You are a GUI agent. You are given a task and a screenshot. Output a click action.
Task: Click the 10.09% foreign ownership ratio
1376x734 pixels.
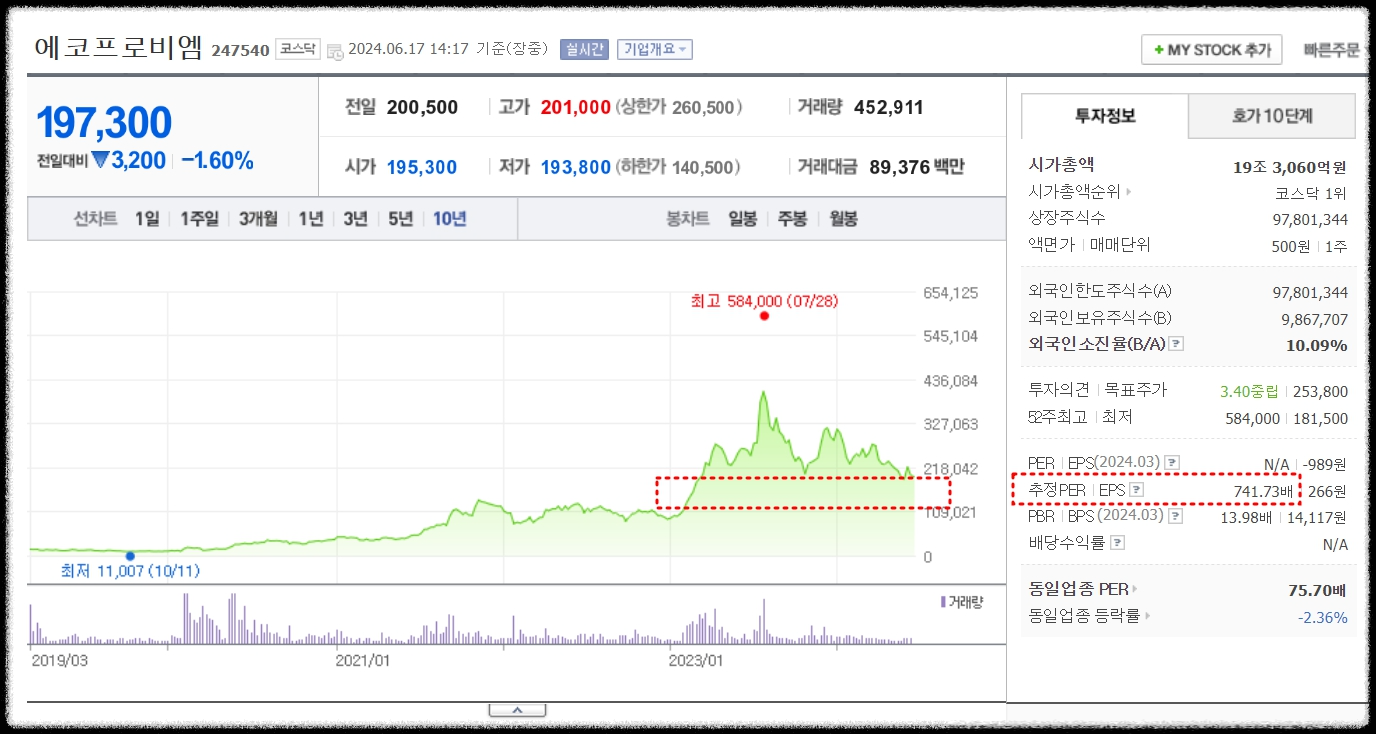[1316, 345]
